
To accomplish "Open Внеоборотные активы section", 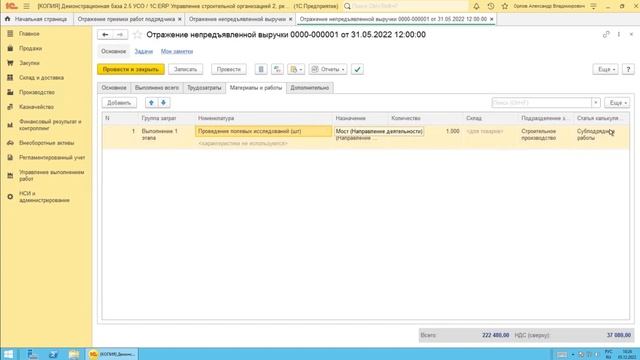I will [x=46, y=143].
